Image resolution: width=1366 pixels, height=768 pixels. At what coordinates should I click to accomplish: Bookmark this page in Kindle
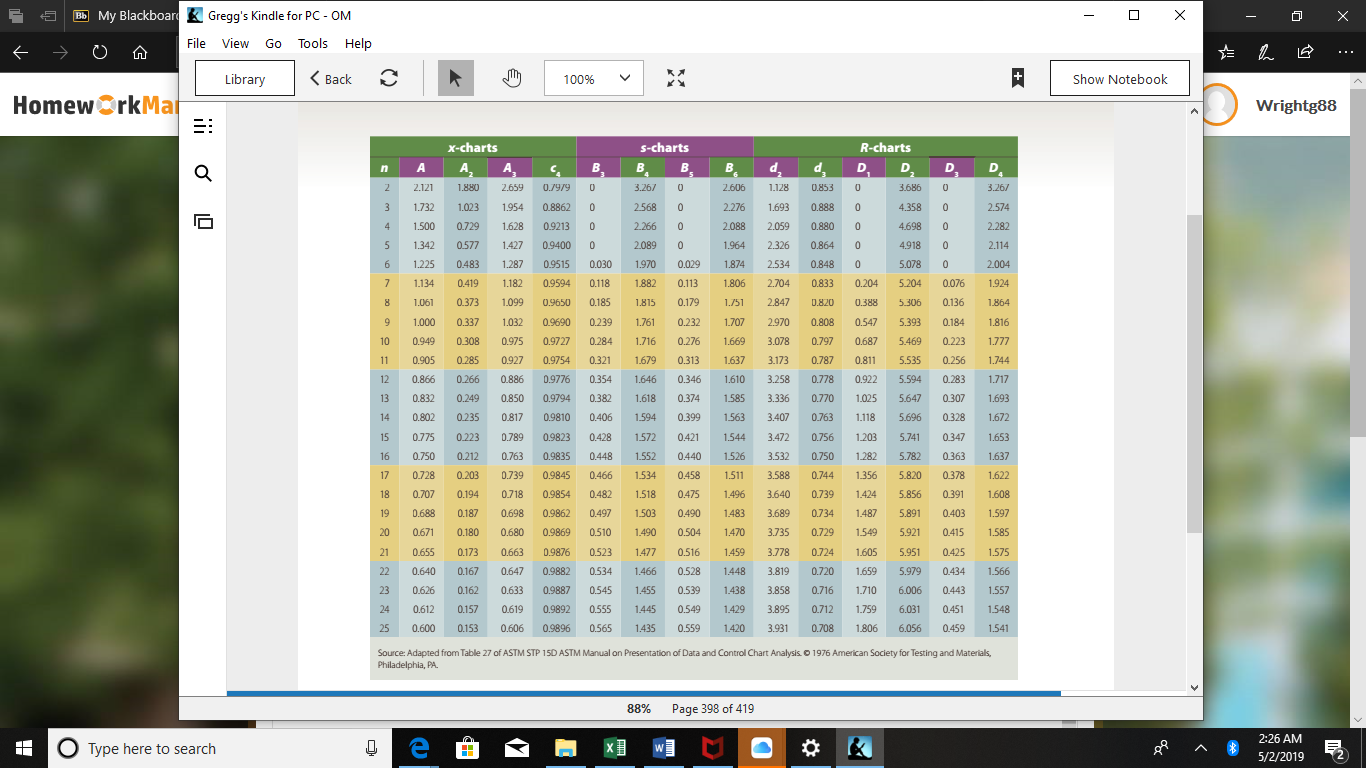click(x=1018, y=78)
